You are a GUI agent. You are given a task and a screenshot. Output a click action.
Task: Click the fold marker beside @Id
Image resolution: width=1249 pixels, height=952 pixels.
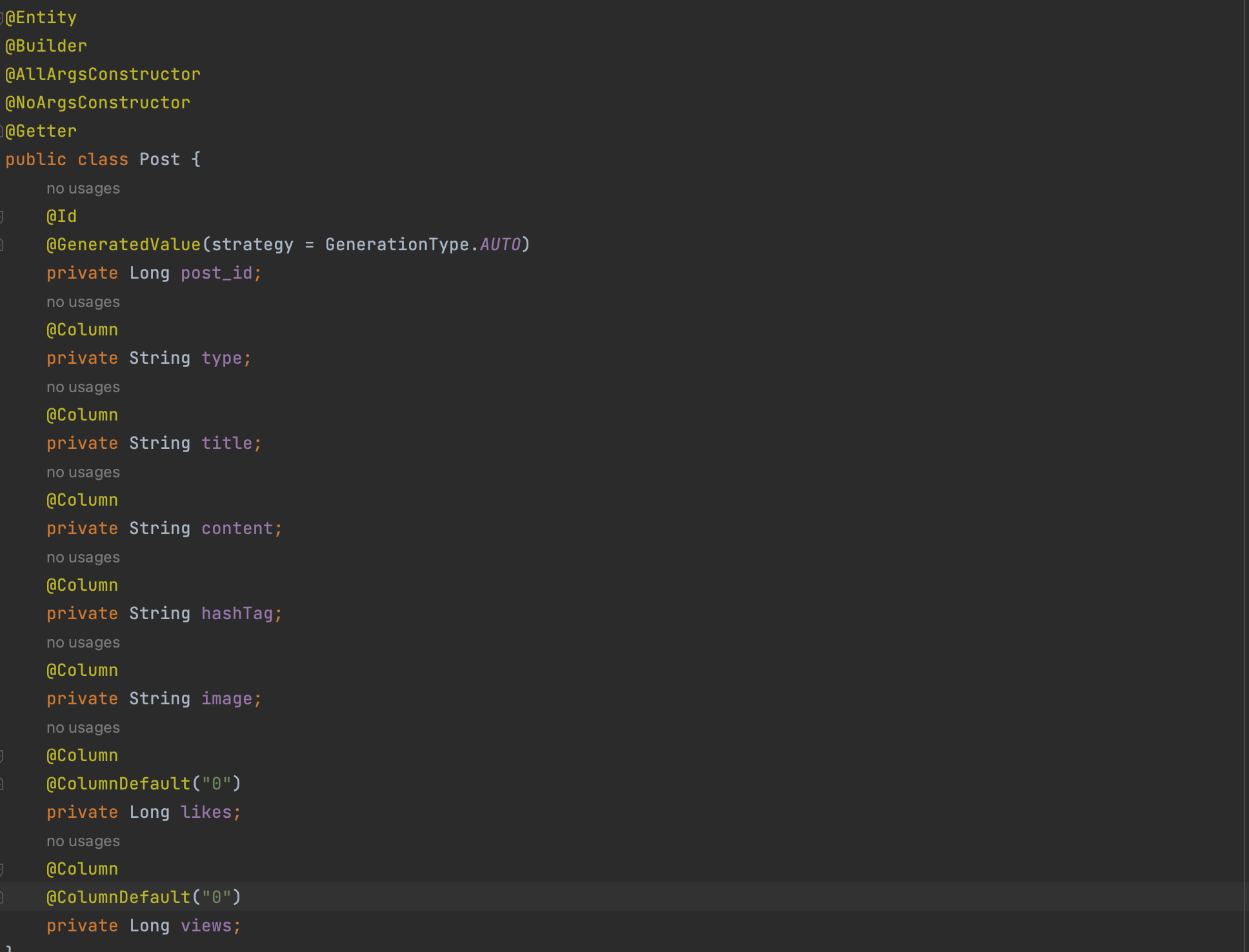1,216
